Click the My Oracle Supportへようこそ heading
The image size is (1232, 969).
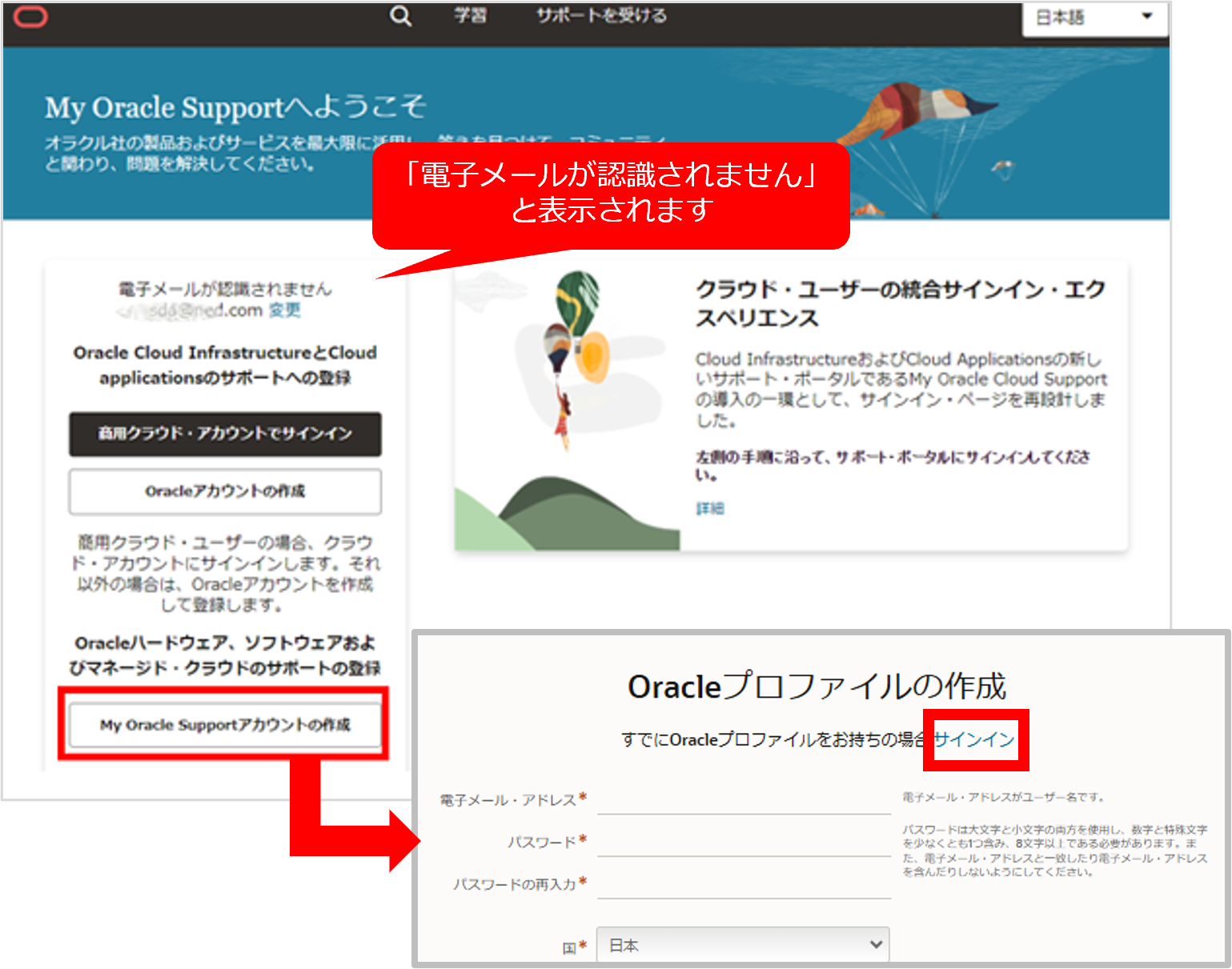[235, 107]
